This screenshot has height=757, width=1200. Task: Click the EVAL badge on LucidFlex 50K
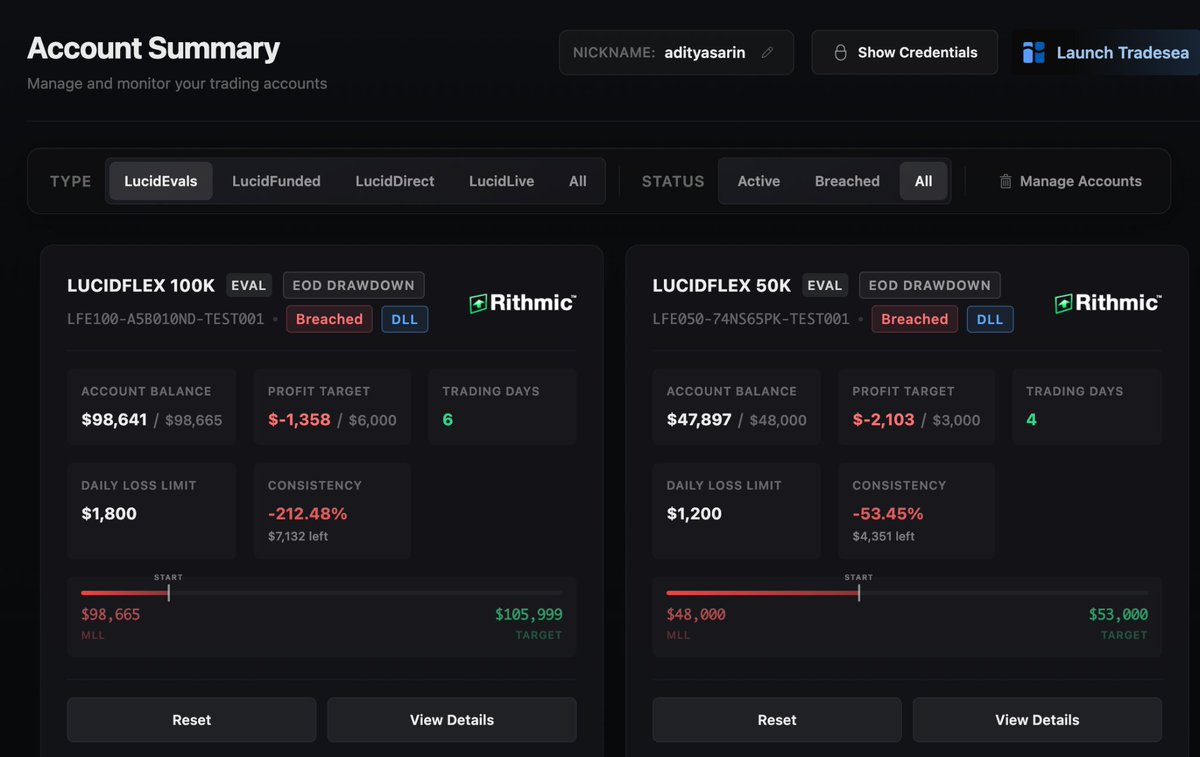point(825,285)
